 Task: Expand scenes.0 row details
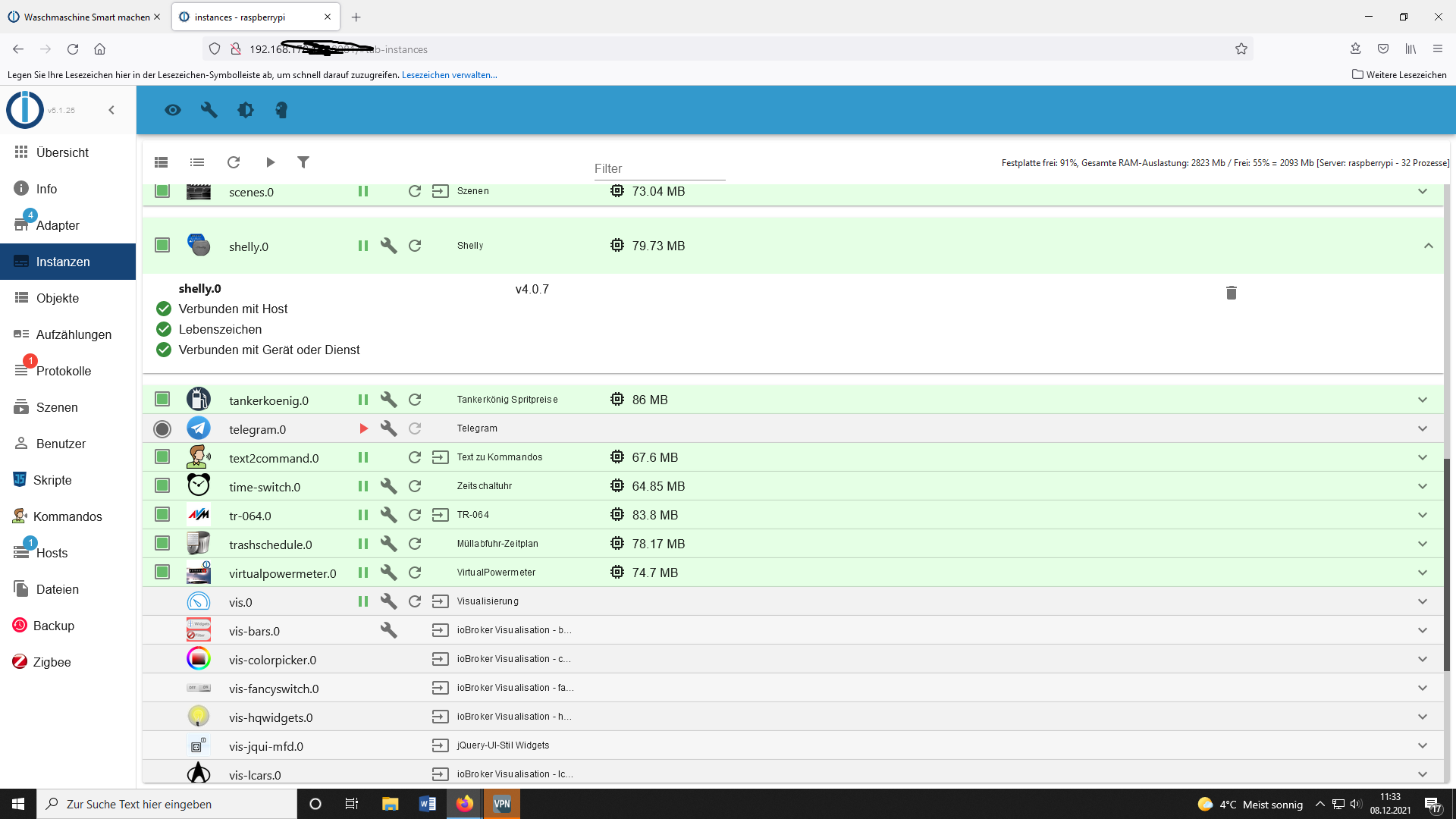click(1423, 191)
